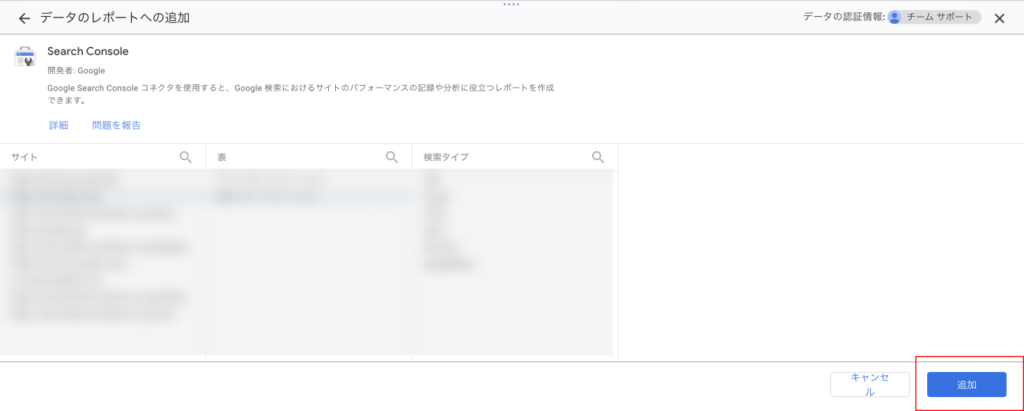Click the チーム サポート credentials chip
This screenshot has width=1024, height=411.
coord(934,18)
